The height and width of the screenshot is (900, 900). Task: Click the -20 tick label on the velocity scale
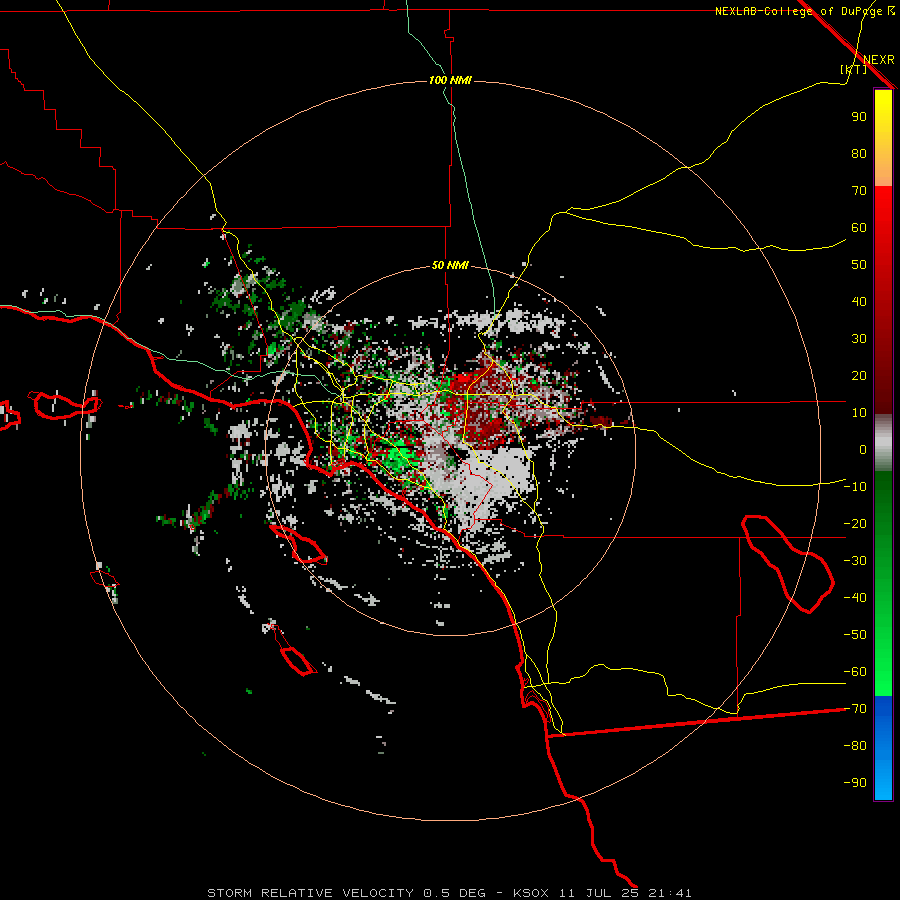(x=855, y=523)
